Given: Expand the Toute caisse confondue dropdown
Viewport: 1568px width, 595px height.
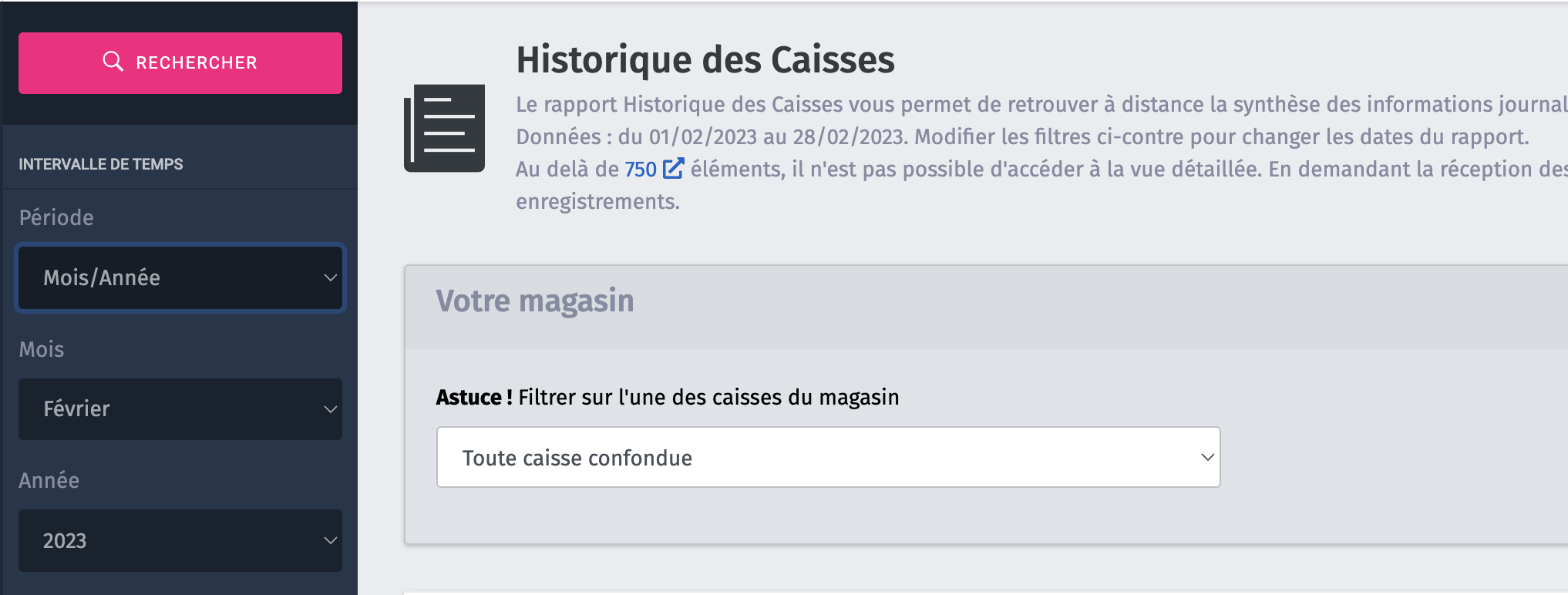Looking at the screenshot, I should [829, 457].
